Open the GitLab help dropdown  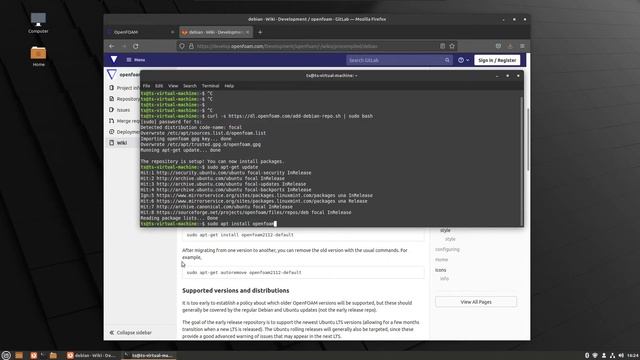tap(463, 60)
